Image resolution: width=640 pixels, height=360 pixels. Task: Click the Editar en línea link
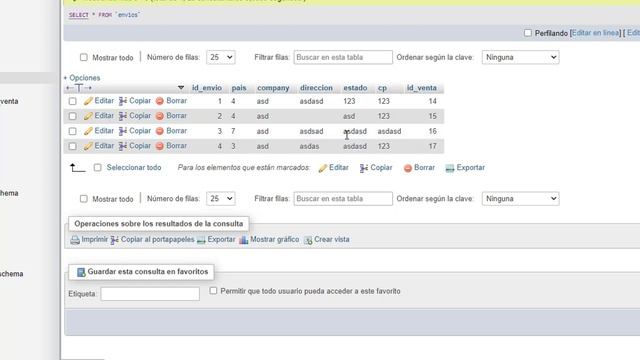[x=596, y=33]
